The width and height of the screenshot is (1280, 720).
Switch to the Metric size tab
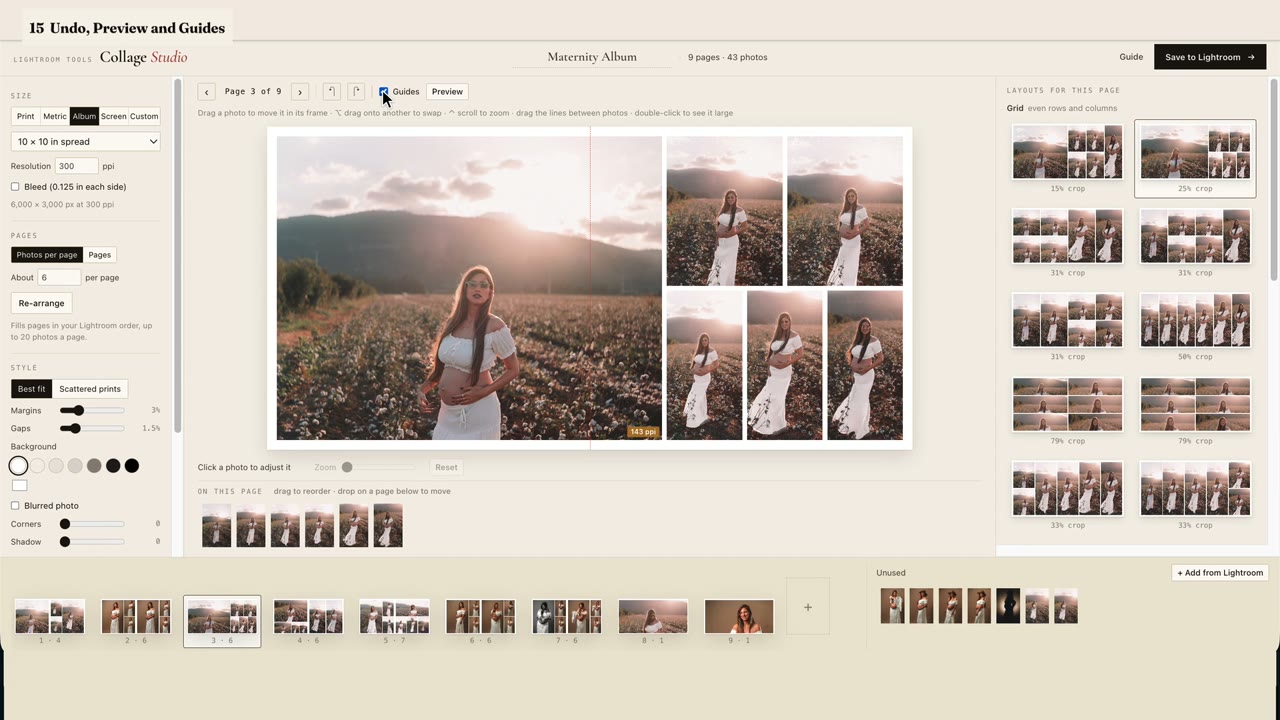click(x=55, y=116)
